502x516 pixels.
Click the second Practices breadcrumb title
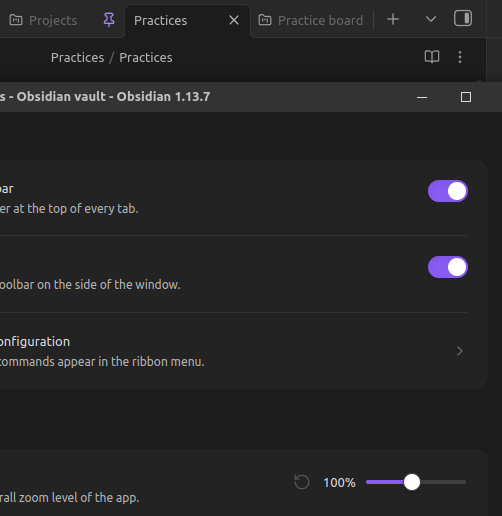click(146, 58)
